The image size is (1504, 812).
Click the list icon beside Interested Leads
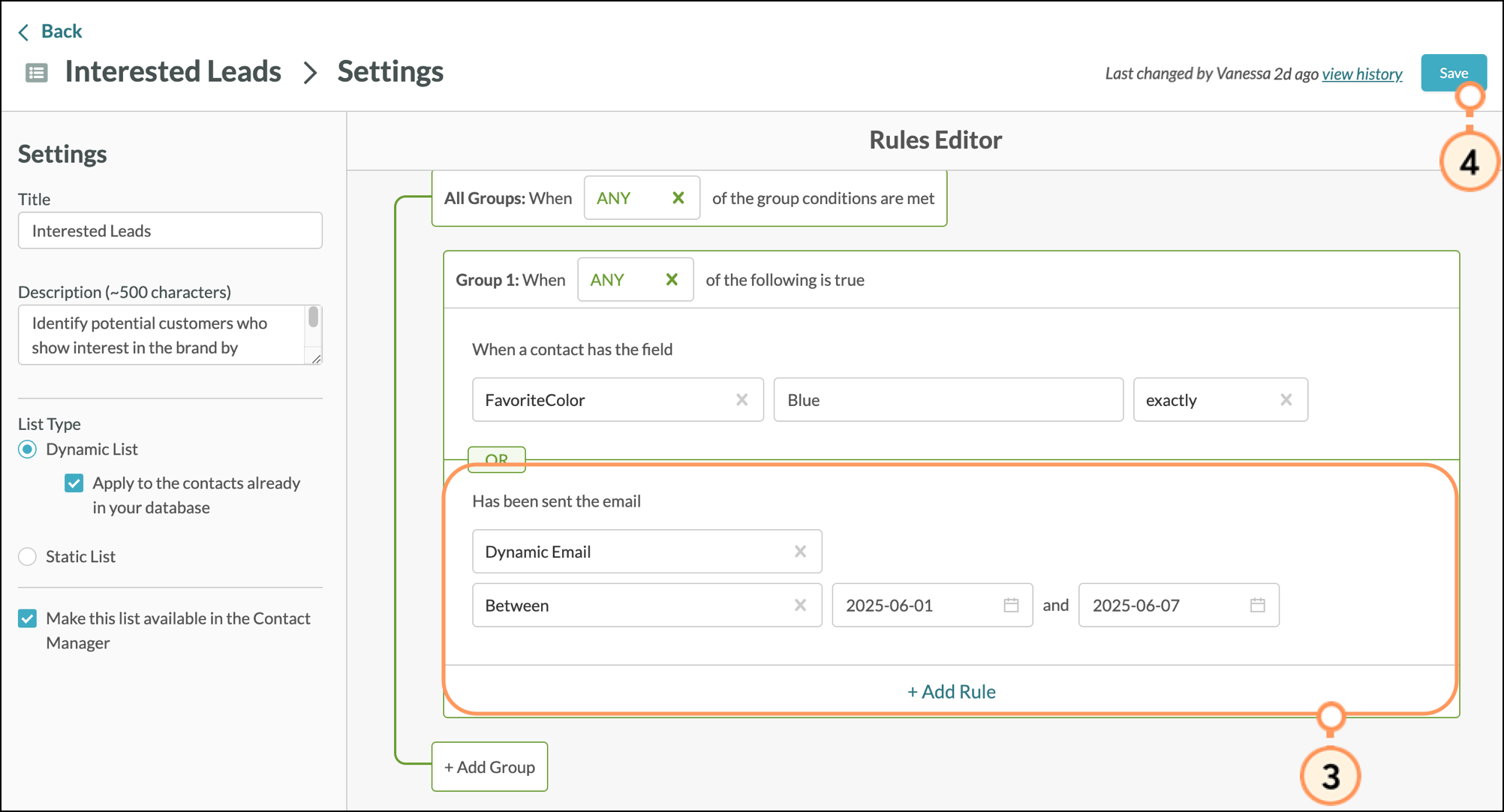pyautogui.click(x=37, y=73)
